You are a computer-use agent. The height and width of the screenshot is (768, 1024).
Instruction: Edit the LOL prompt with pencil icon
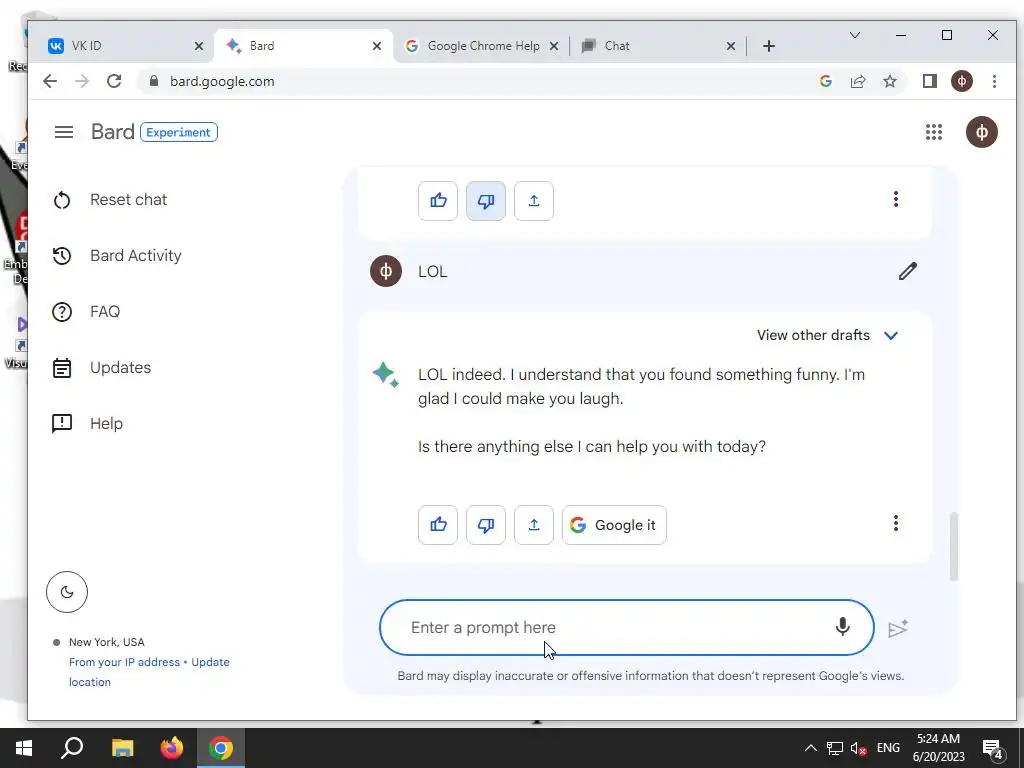[x=907, y=271]
